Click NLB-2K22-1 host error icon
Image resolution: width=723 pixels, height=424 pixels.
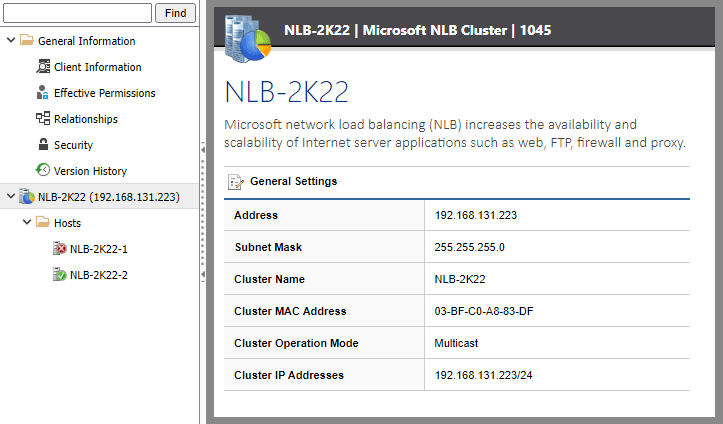[x=59, y=248]
